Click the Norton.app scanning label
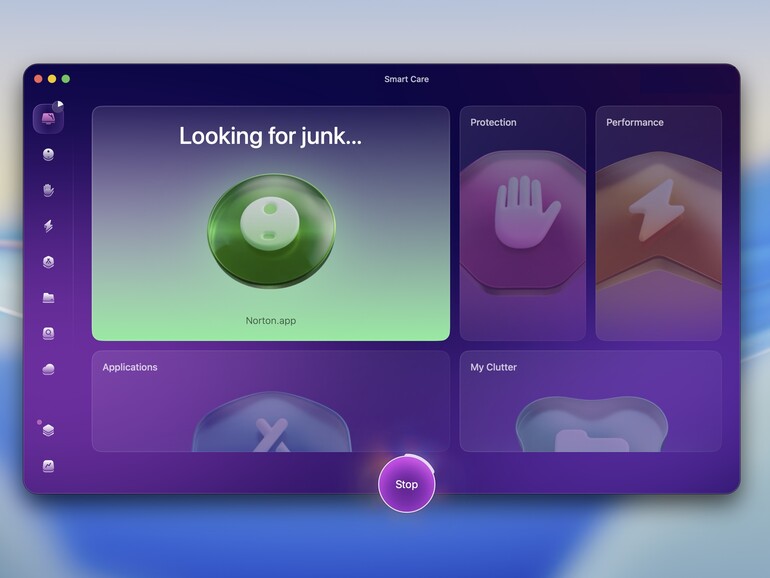This screenshot has height=578, width=770. point(271,321)
